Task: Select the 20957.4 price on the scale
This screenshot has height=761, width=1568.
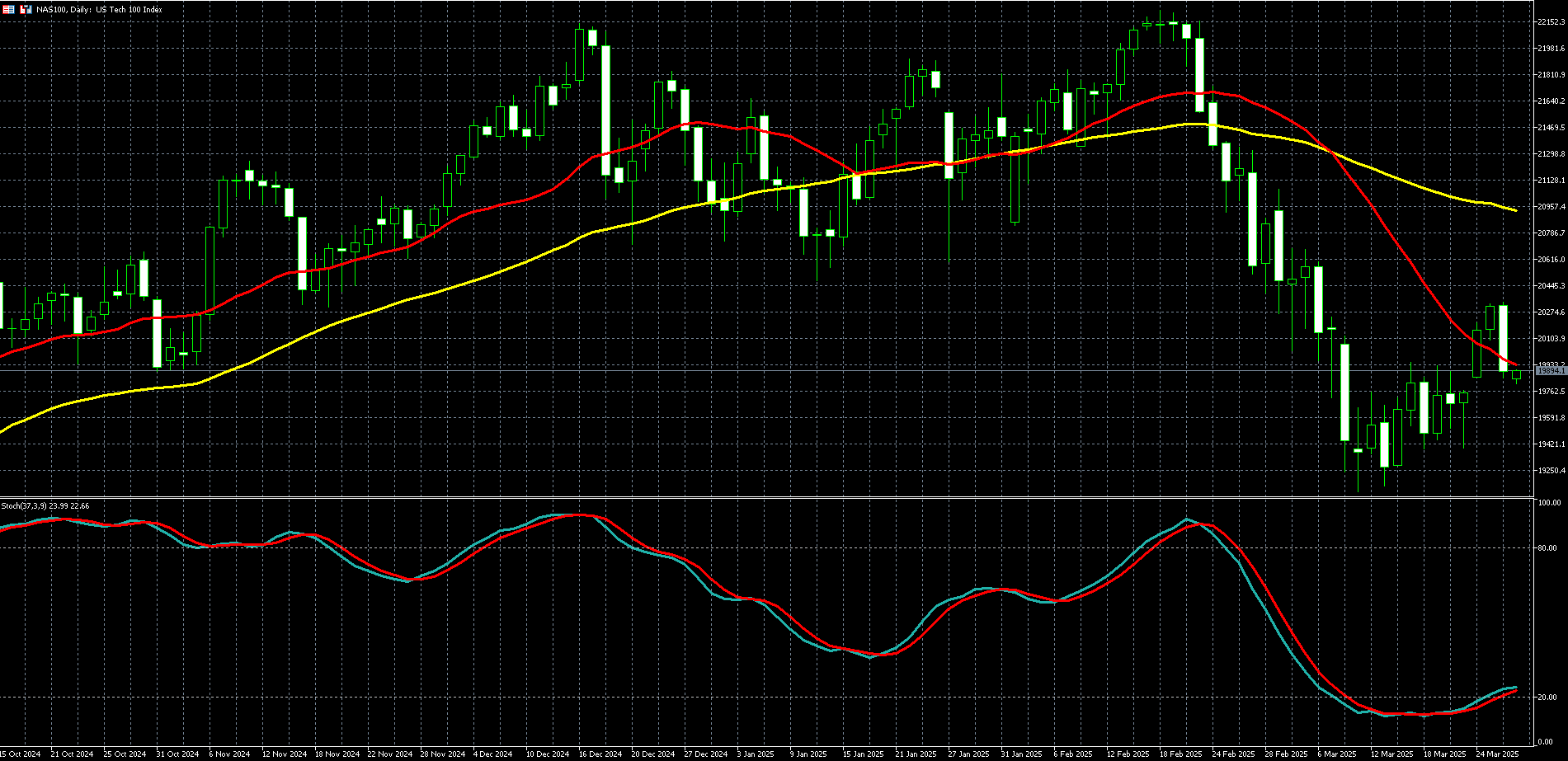Action: tap(1551, 207)
